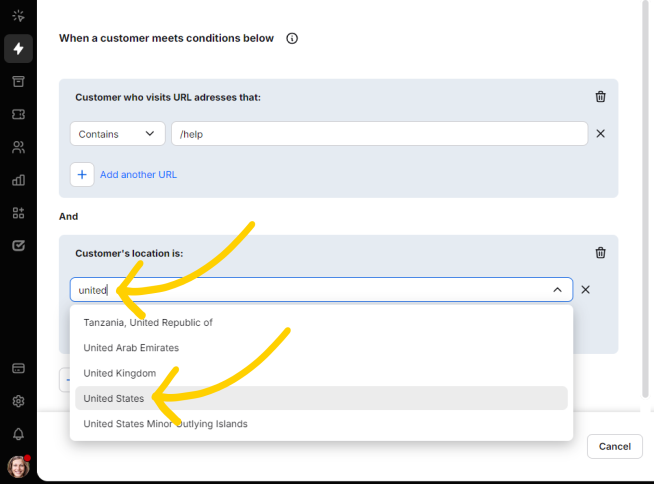
Task: Open the Customers people icon
Action: 18,147
